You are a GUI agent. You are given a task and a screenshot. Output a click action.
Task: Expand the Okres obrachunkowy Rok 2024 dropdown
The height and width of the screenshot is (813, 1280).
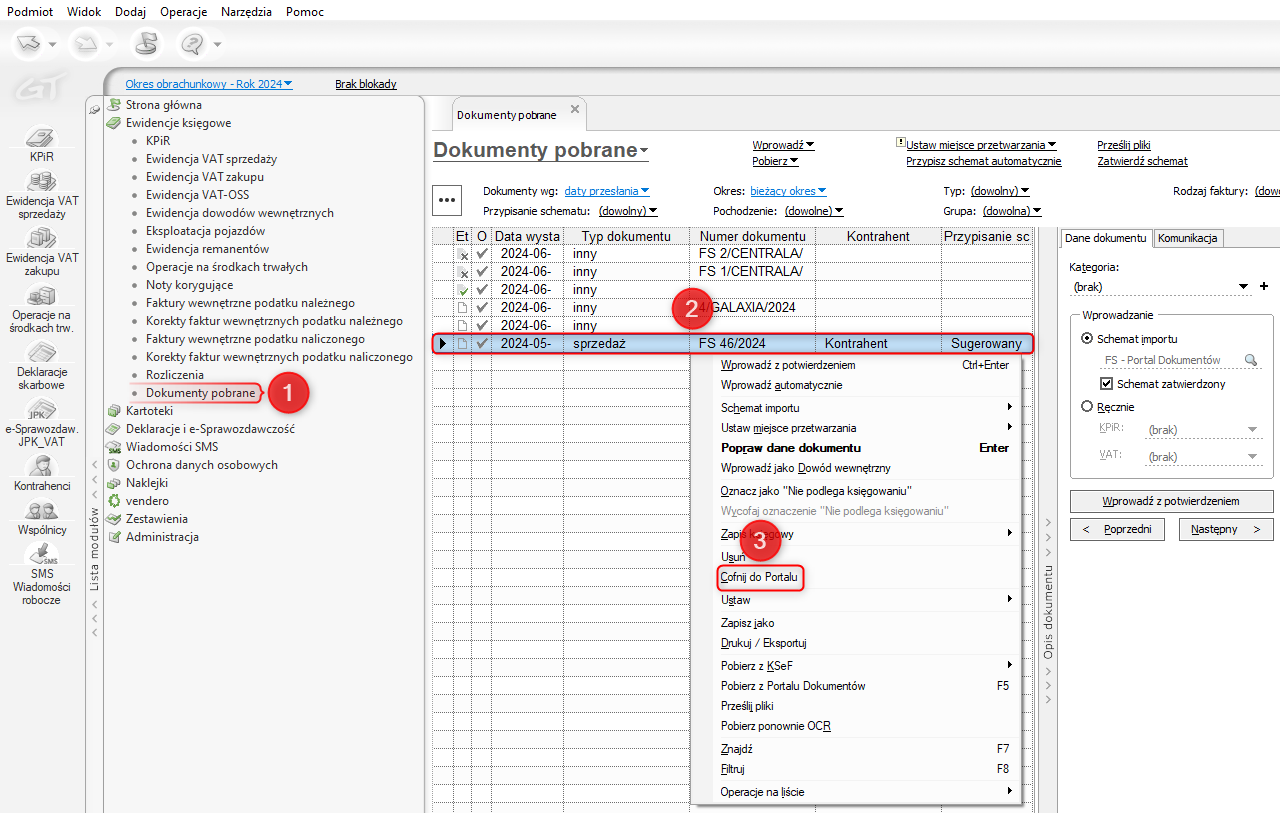209,84
